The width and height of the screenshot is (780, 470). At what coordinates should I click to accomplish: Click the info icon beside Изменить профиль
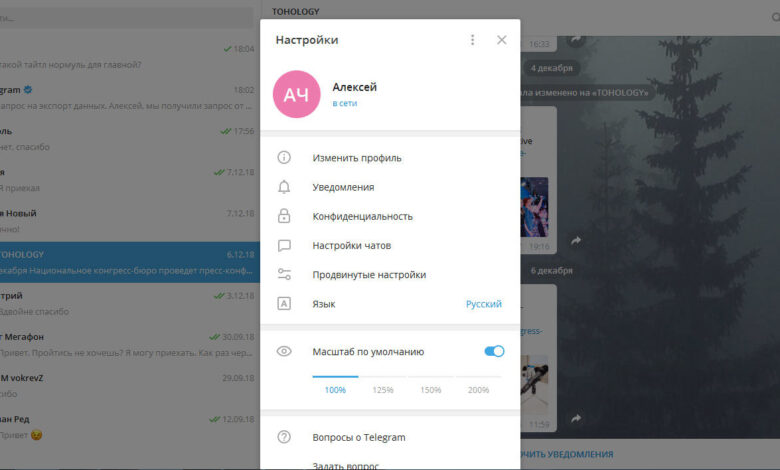click(284, 158)
